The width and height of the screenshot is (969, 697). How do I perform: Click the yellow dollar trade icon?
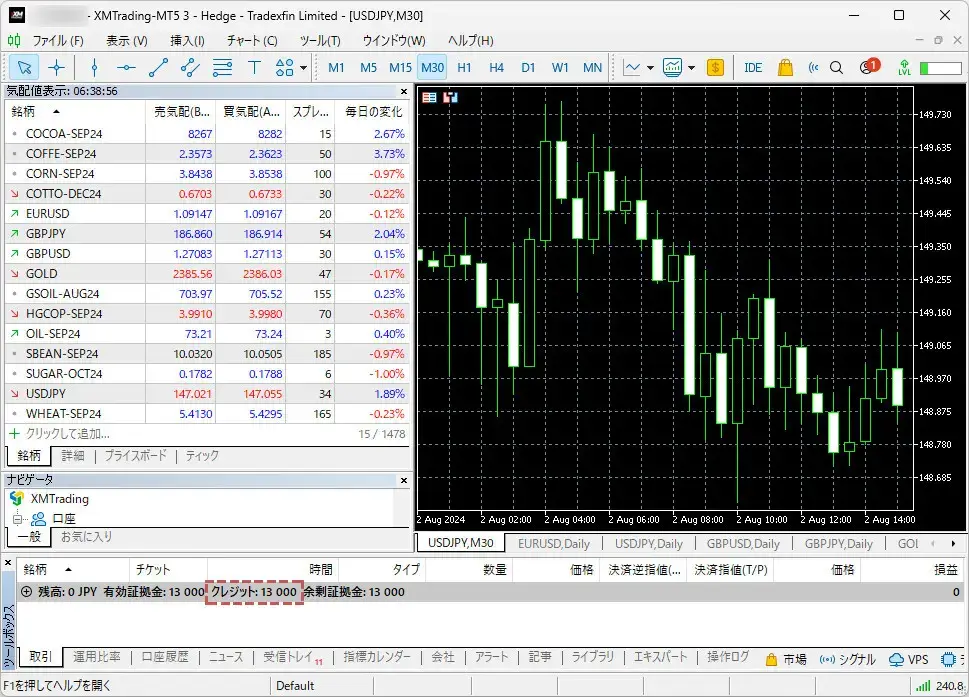click(x=715, y=67)
